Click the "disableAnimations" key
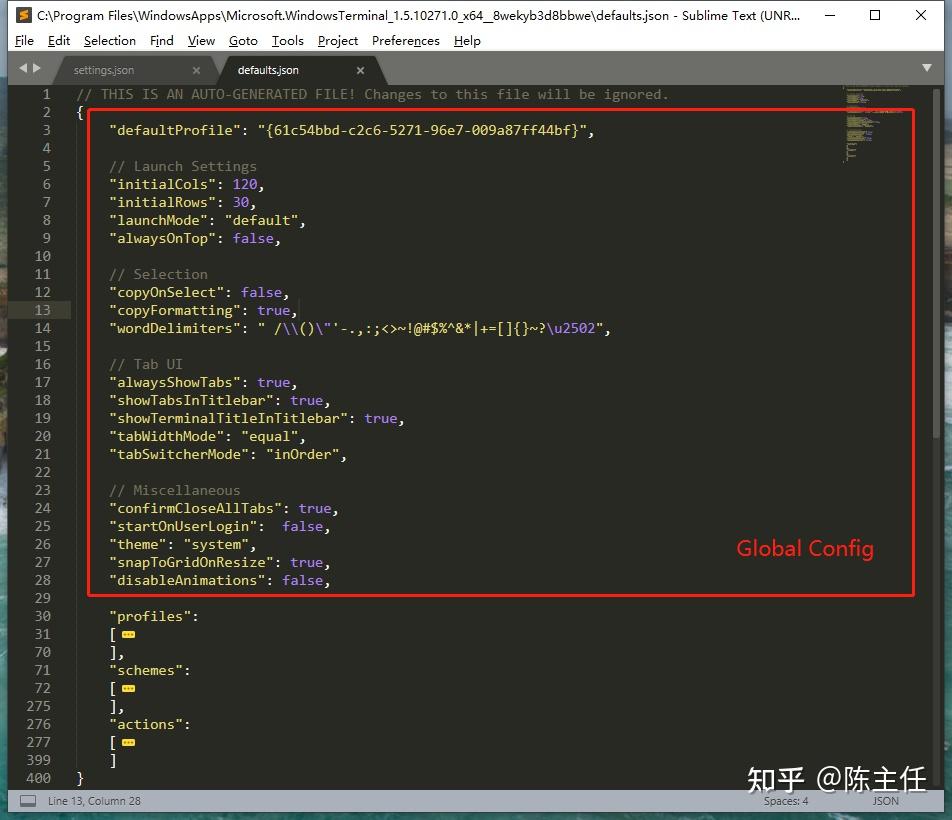The width and height of the screenshot is (952, 820). pyautogui.click(x=187, y=580)
